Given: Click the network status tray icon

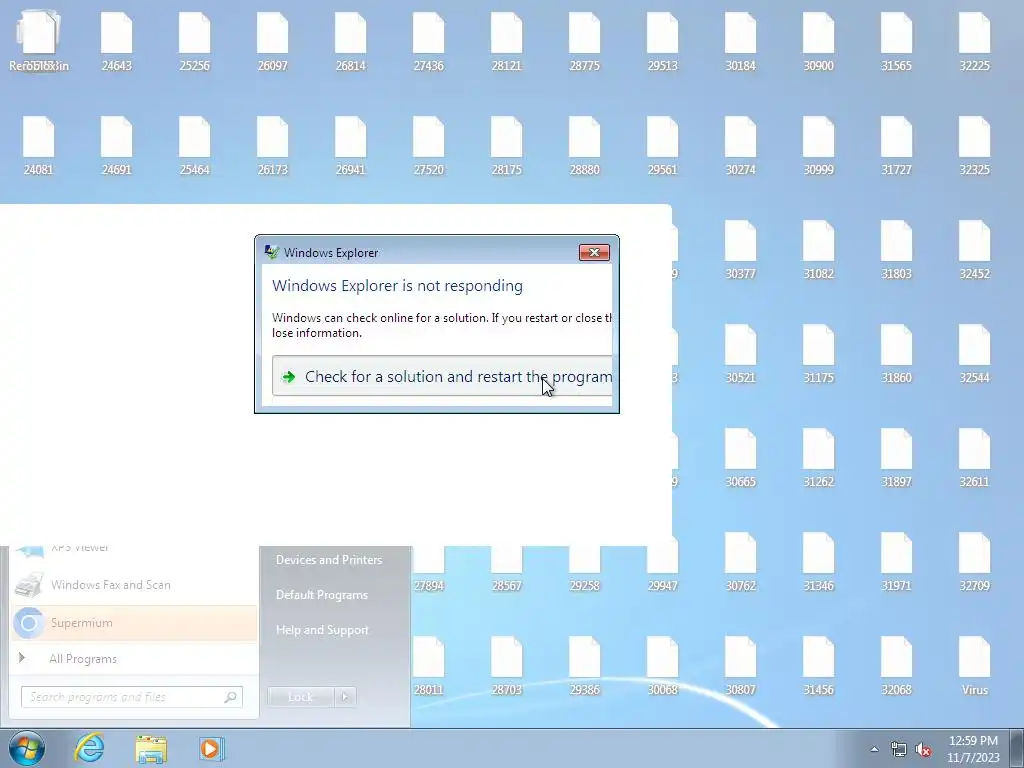Looking at the screenshot, I should (x=899, y=749).
